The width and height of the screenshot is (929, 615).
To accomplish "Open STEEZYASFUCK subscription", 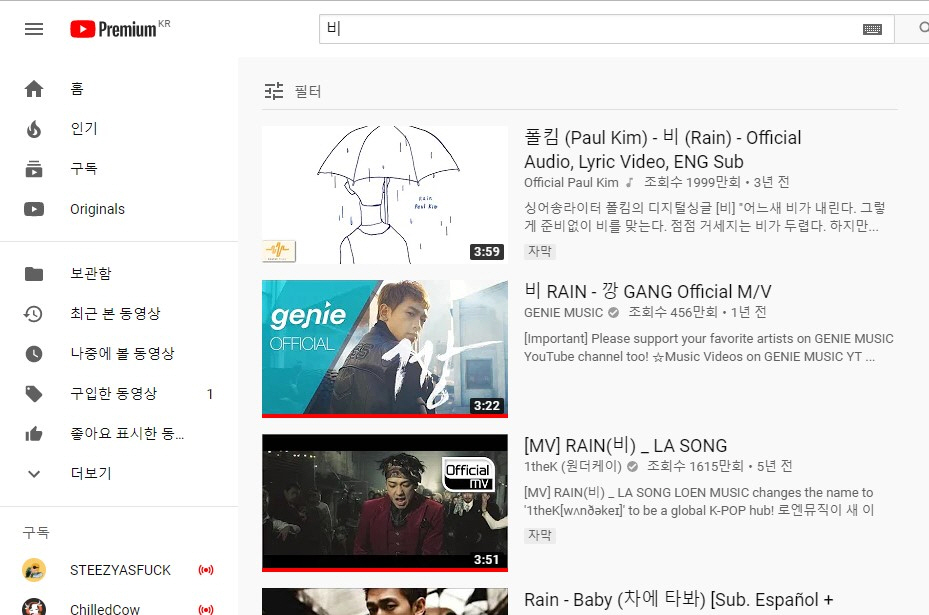I will click(120, 570).
